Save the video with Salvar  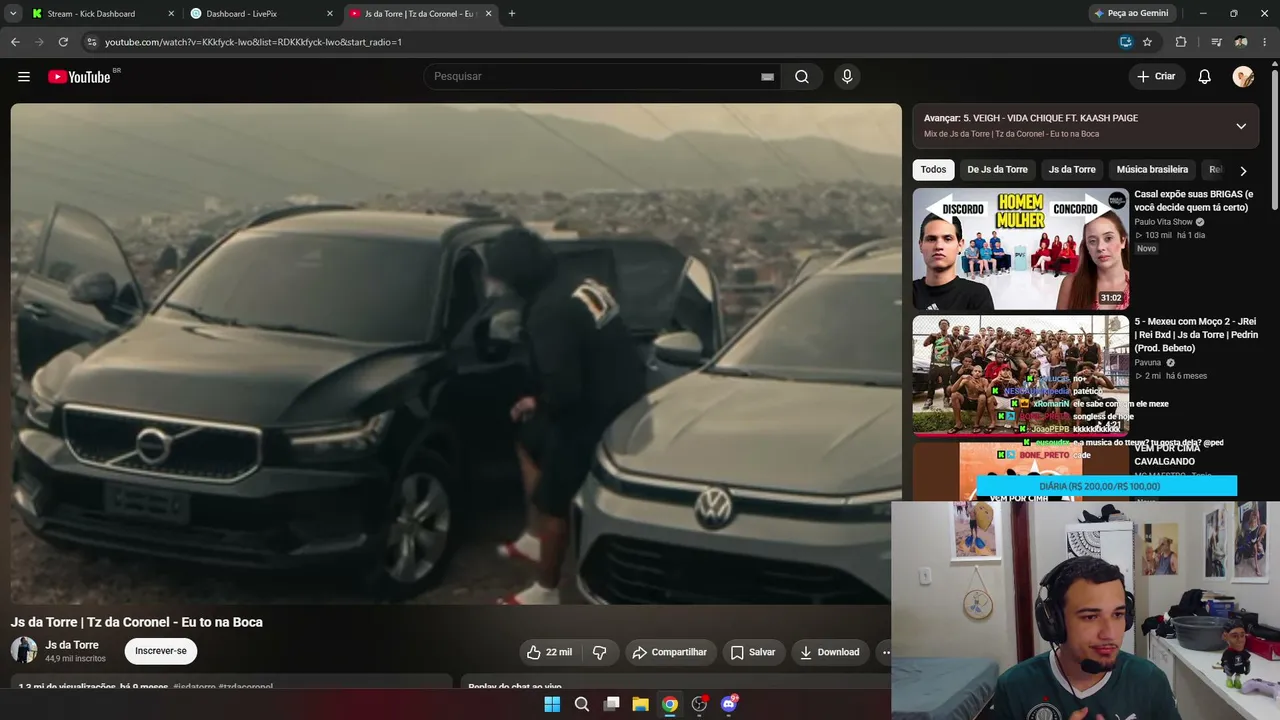752,652
